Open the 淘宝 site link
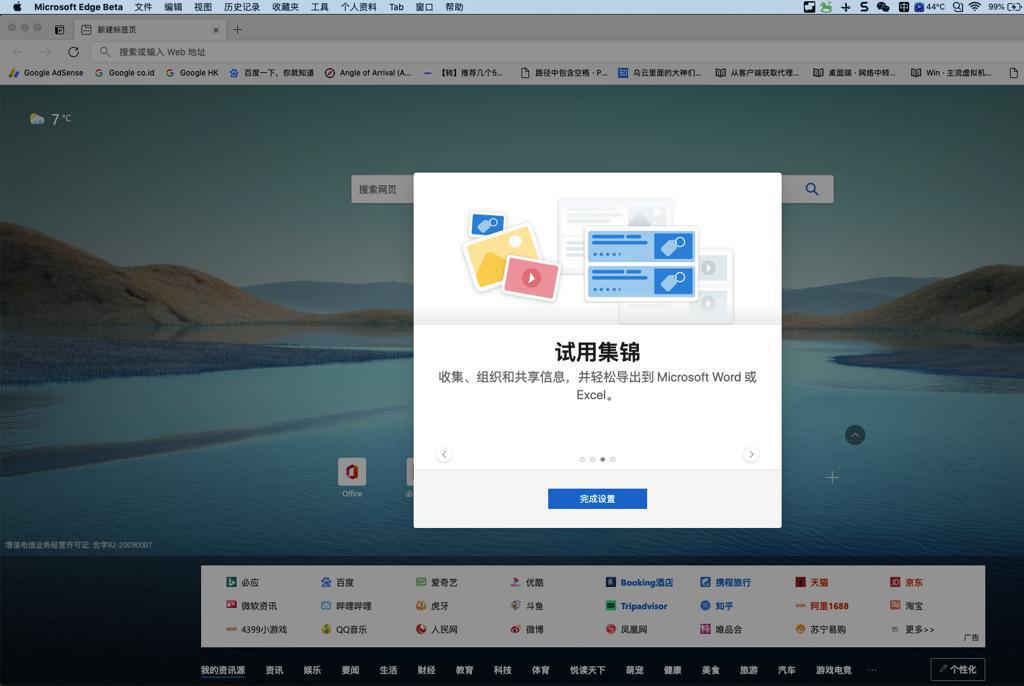The height and width of the screenshot is (686, 1024). tap(906, 606)
